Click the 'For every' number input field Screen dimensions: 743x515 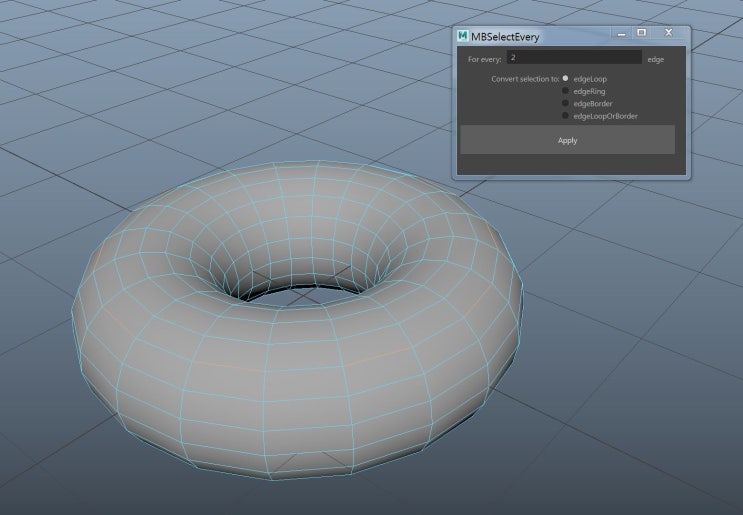tap(574, 57)
